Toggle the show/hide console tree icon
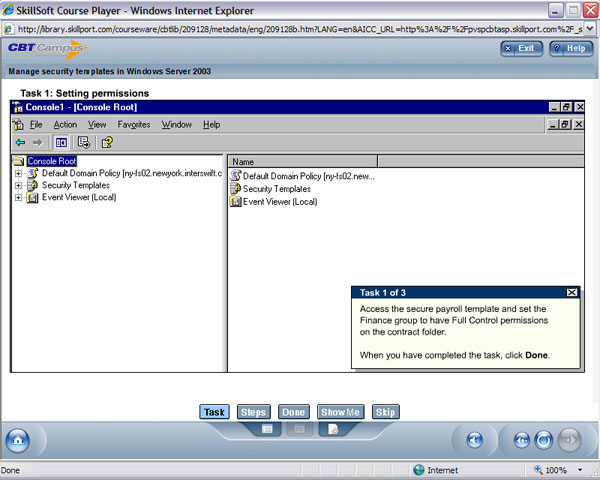The height and width of the screenshot is (480, 600). pos(61,143)
